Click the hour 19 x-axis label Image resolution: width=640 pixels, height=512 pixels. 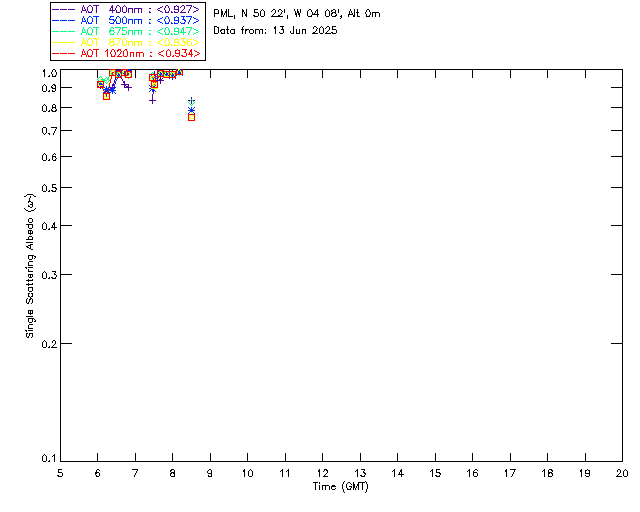click(585, 473)
